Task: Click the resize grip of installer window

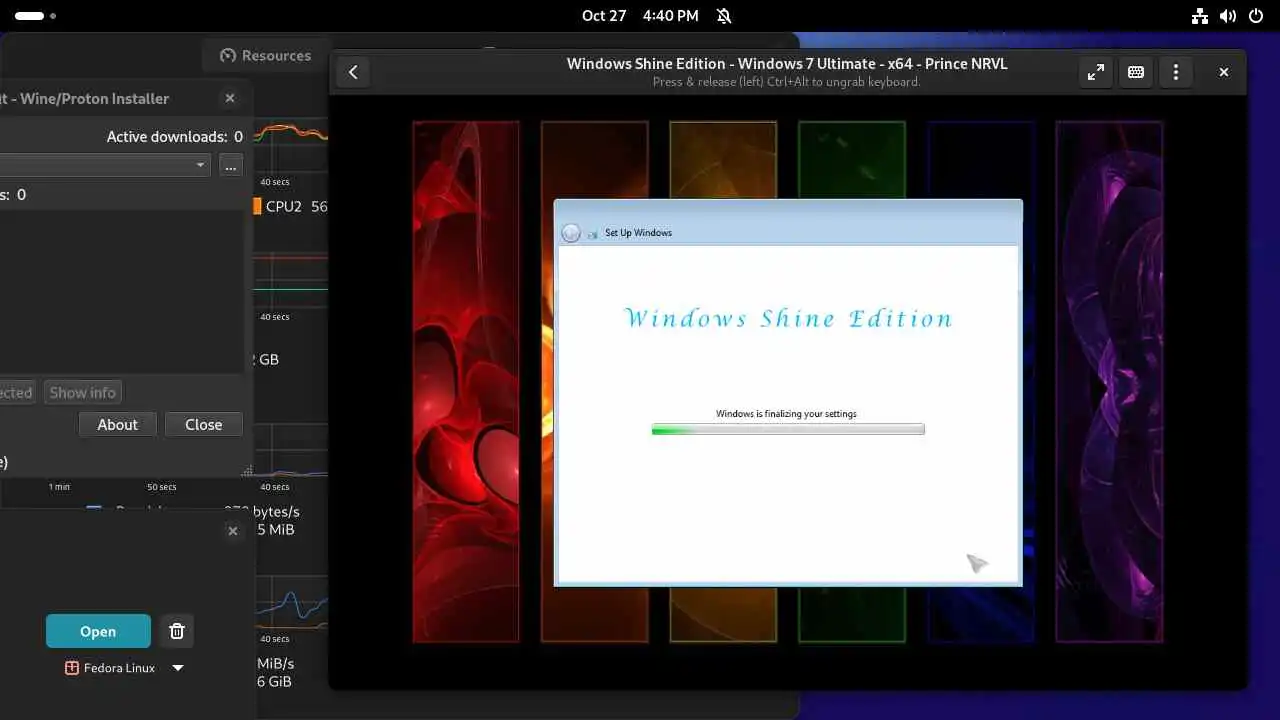Action: 247,470
